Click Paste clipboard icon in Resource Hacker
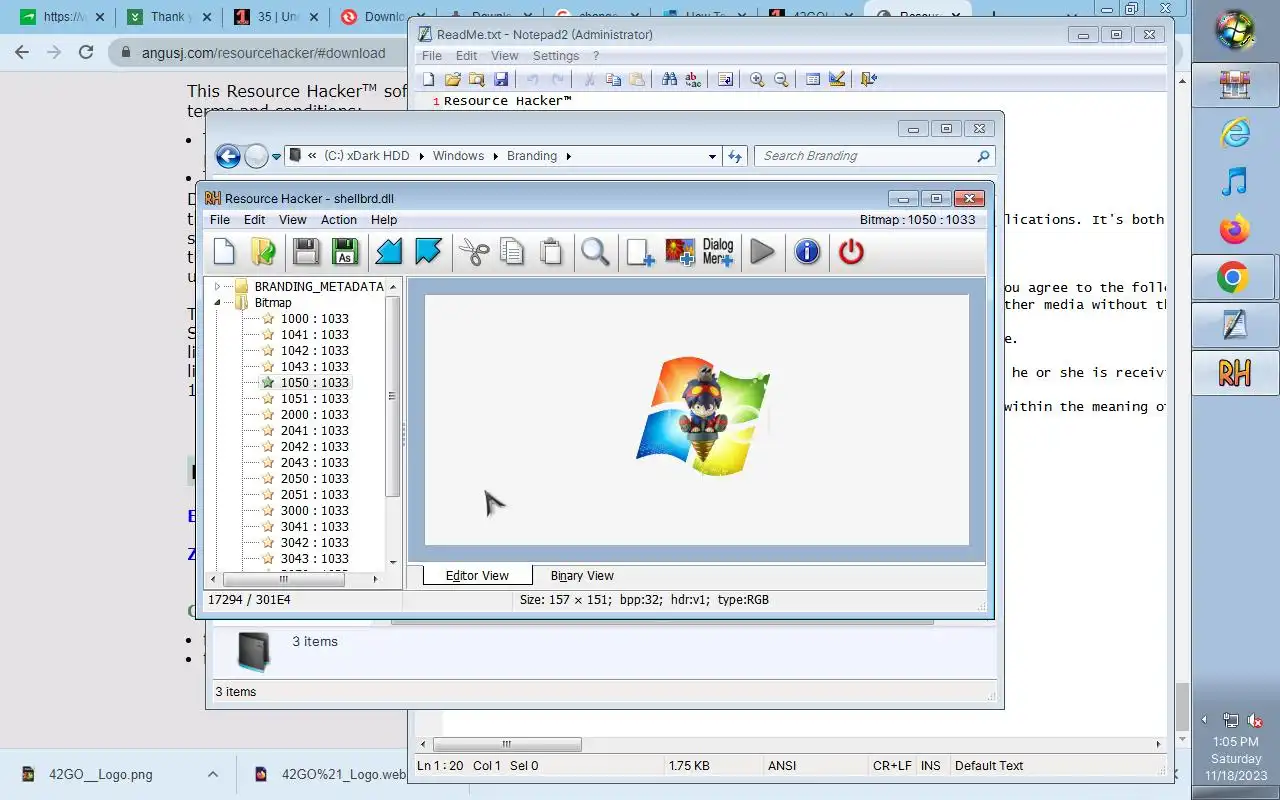This screenshot has height=800, width=1280. click(551, 252)
